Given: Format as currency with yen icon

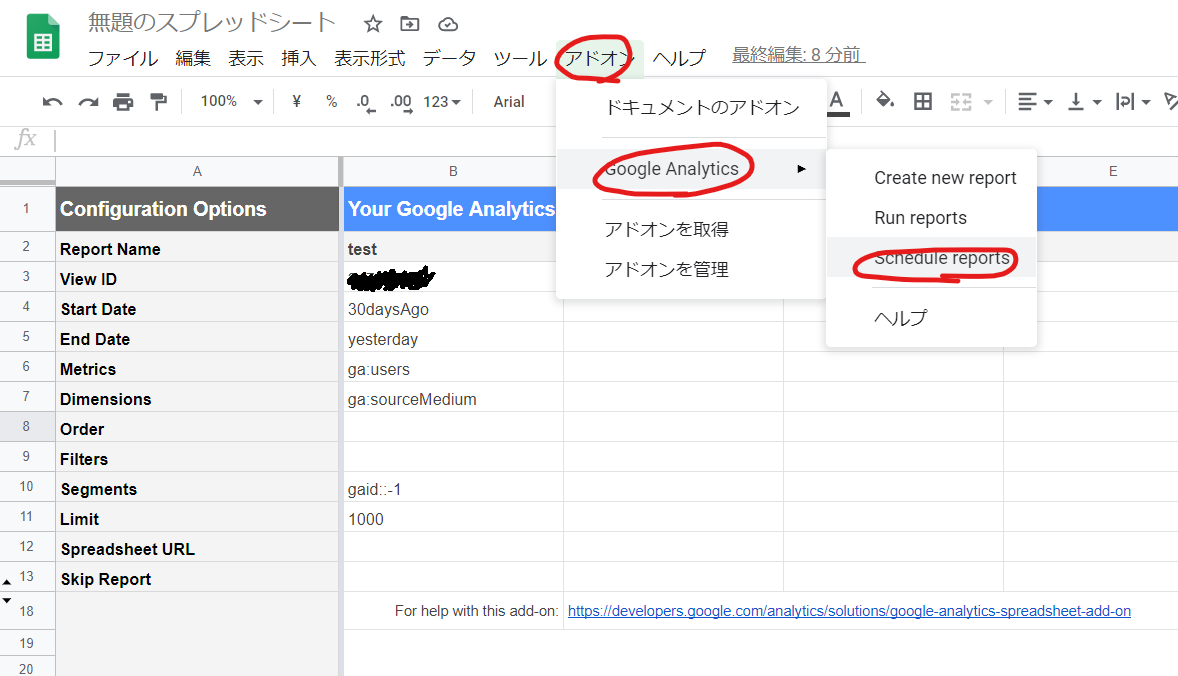Looking at the screenshot, I should tap(297, 101).
